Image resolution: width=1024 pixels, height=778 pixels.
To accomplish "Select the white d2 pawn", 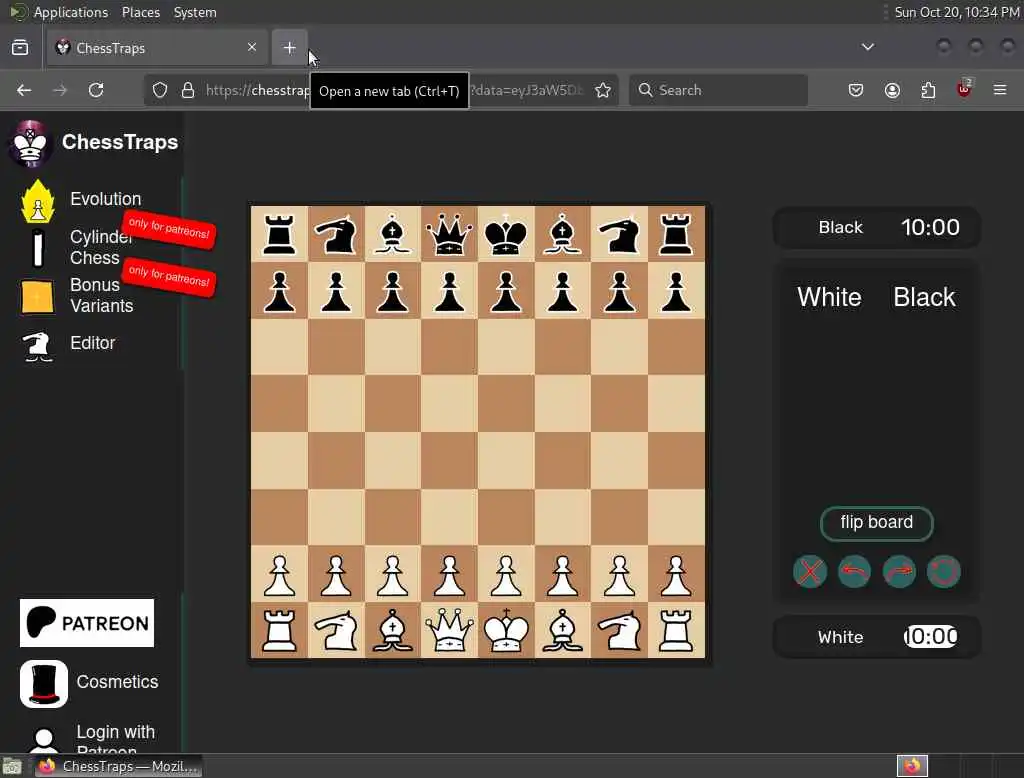I will (x=449, y=574).
